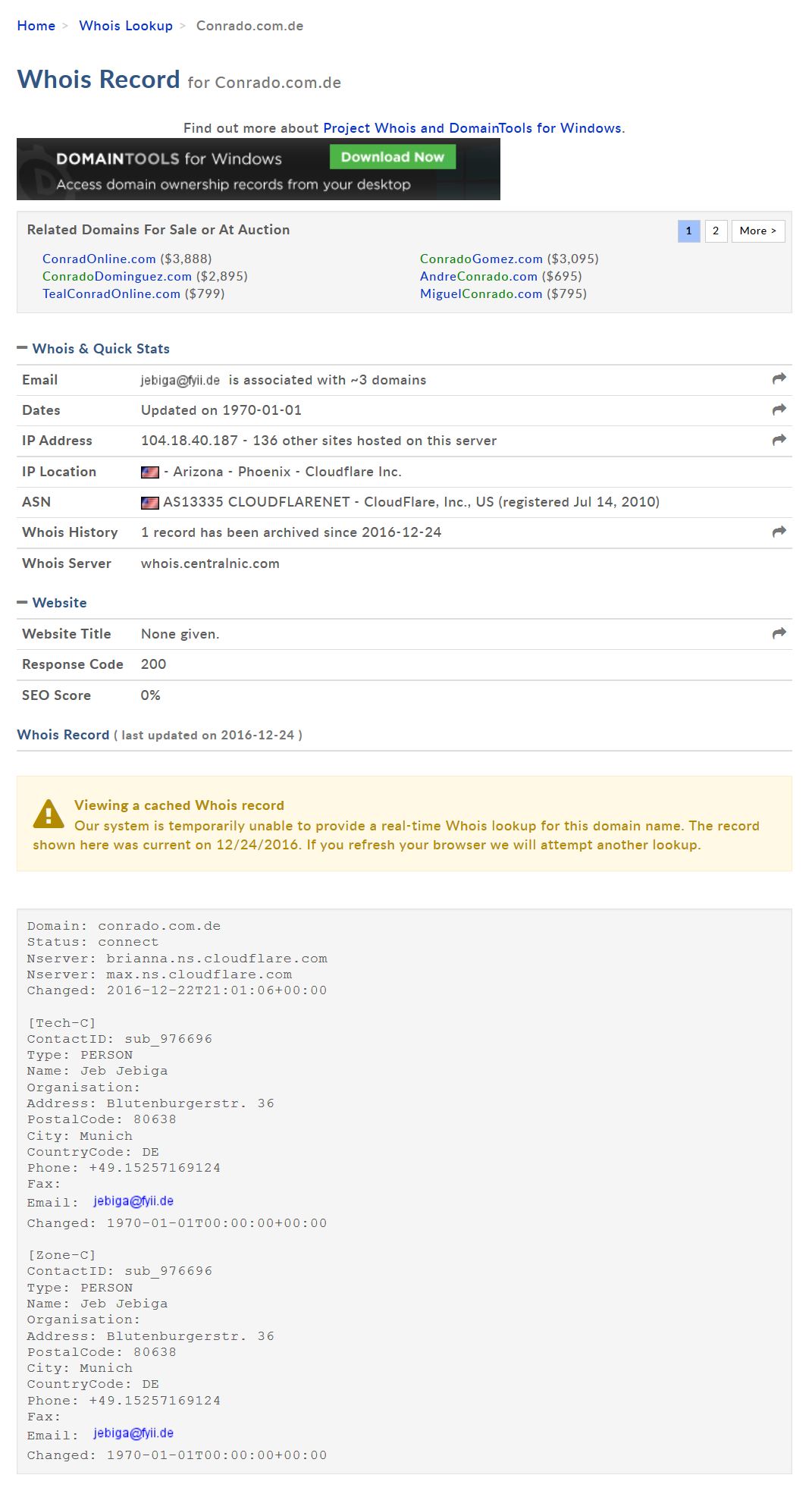Click whois.centralnic.com server text
This screenshot has width=812, height=1497.
(210, 563)
